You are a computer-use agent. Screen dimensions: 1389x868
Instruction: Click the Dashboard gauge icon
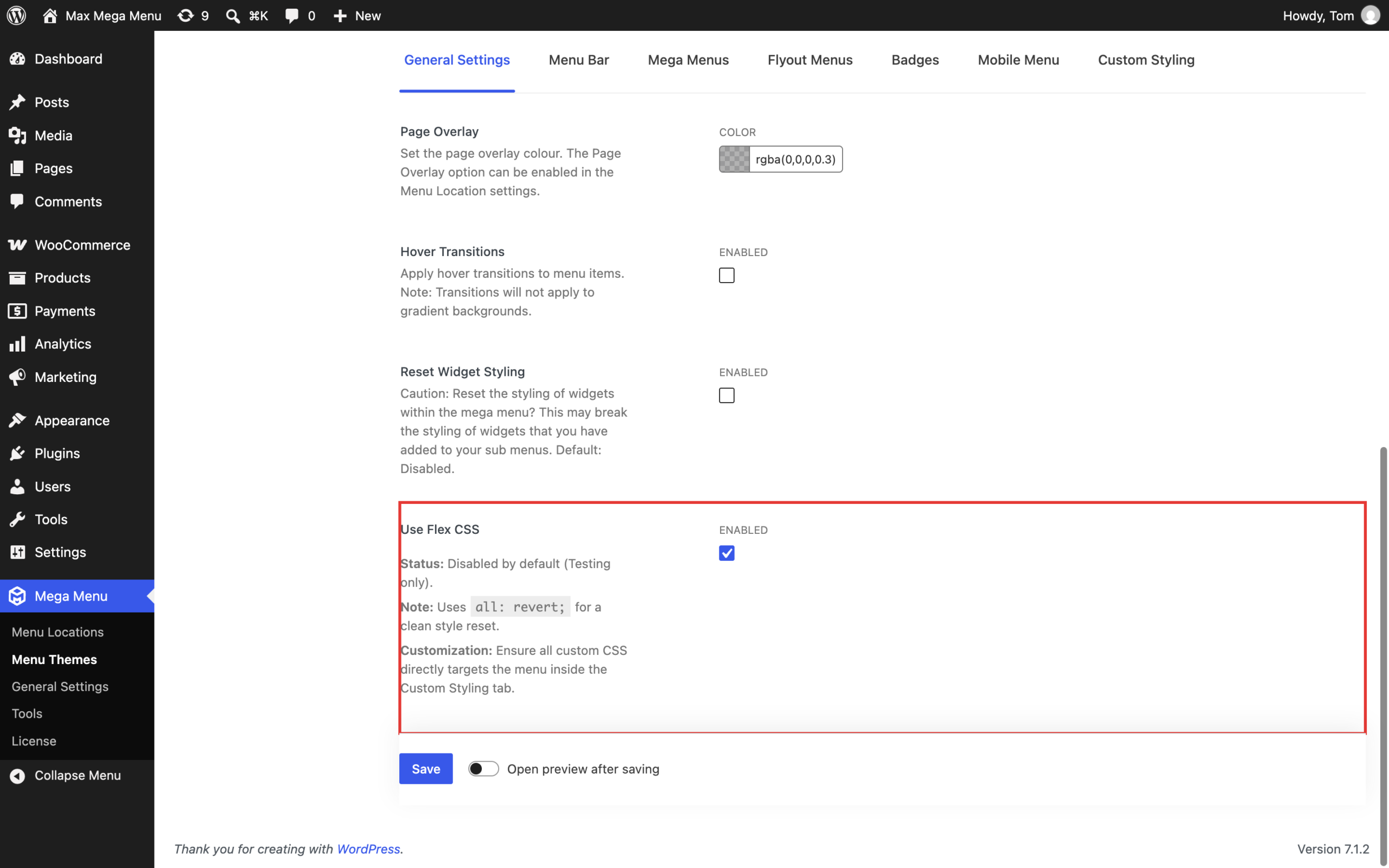pyautogui.click(x=17, y=59)
